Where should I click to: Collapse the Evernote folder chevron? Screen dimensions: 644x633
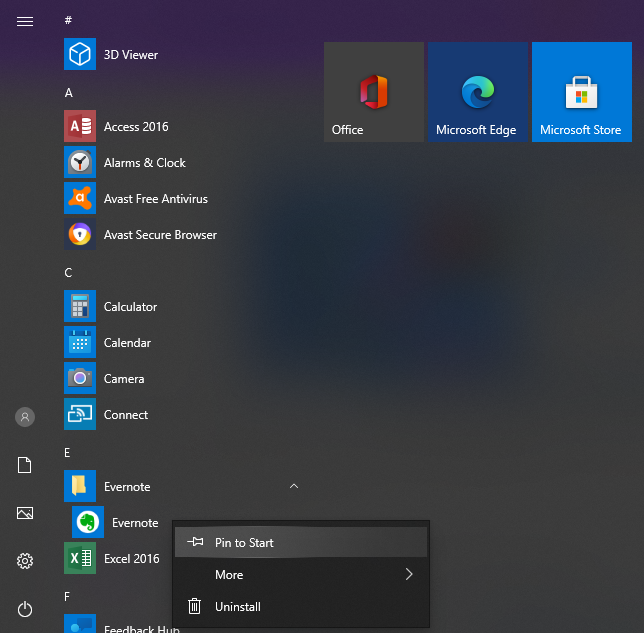(x=294, y=486)
